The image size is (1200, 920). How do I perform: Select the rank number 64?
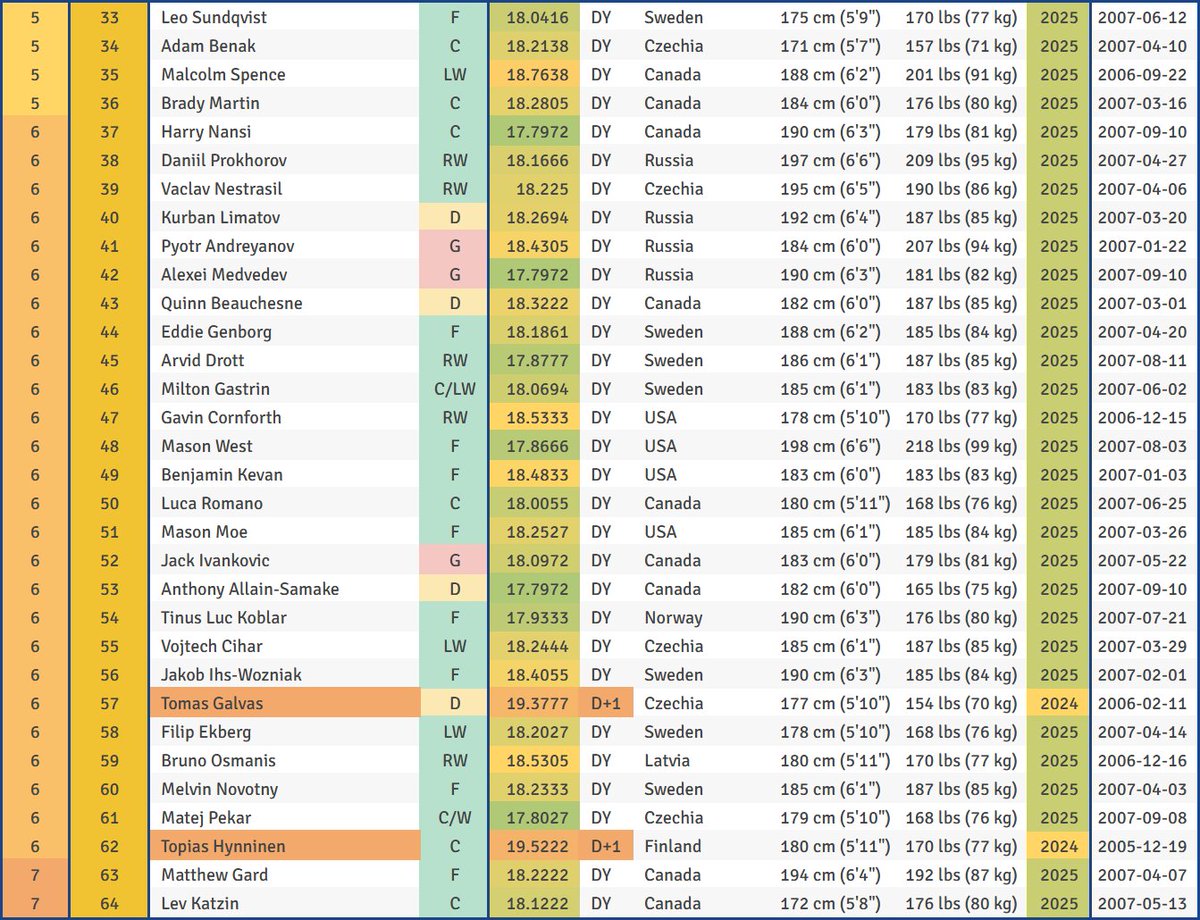click(109, 904)
